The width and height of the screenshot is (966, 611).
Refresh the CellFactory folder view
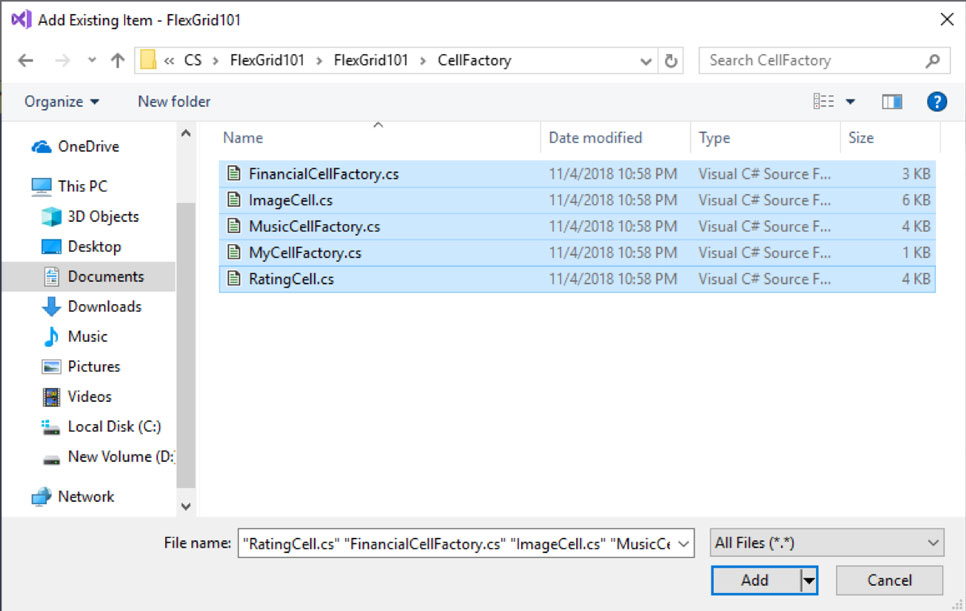[x=671, y=60]
